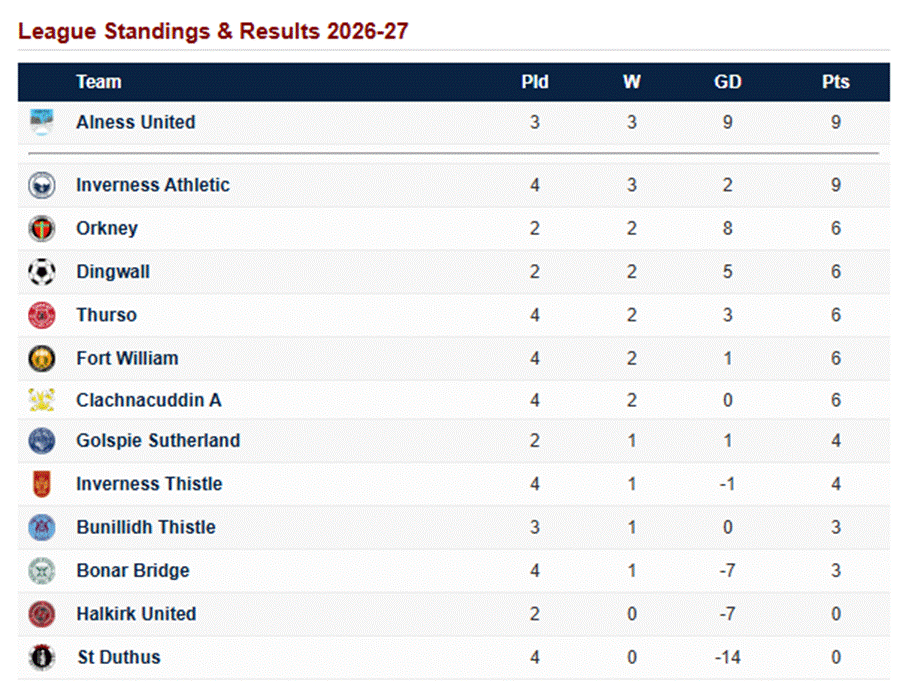Click the Dingwall football icon
The height and width of the screenshot is (692, 902).
pos(41,272)
